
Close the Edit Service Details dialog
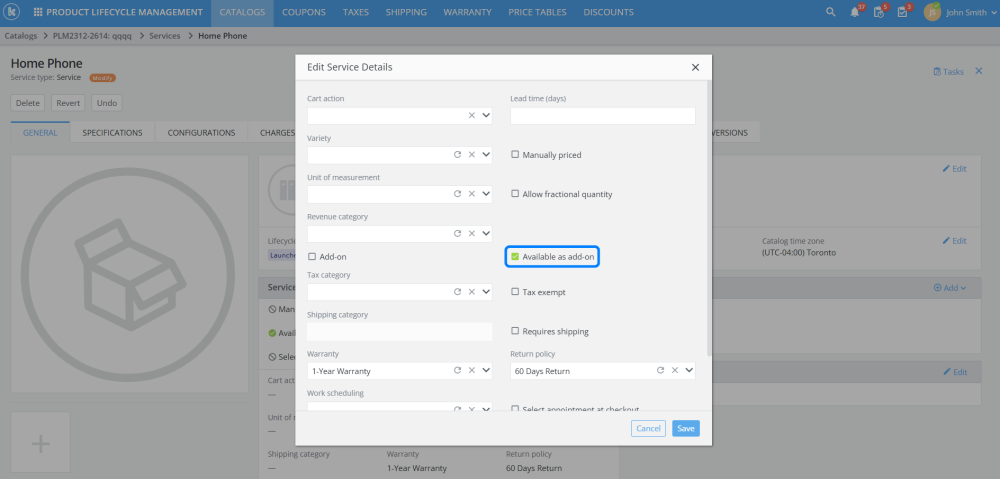pos(695,67)
